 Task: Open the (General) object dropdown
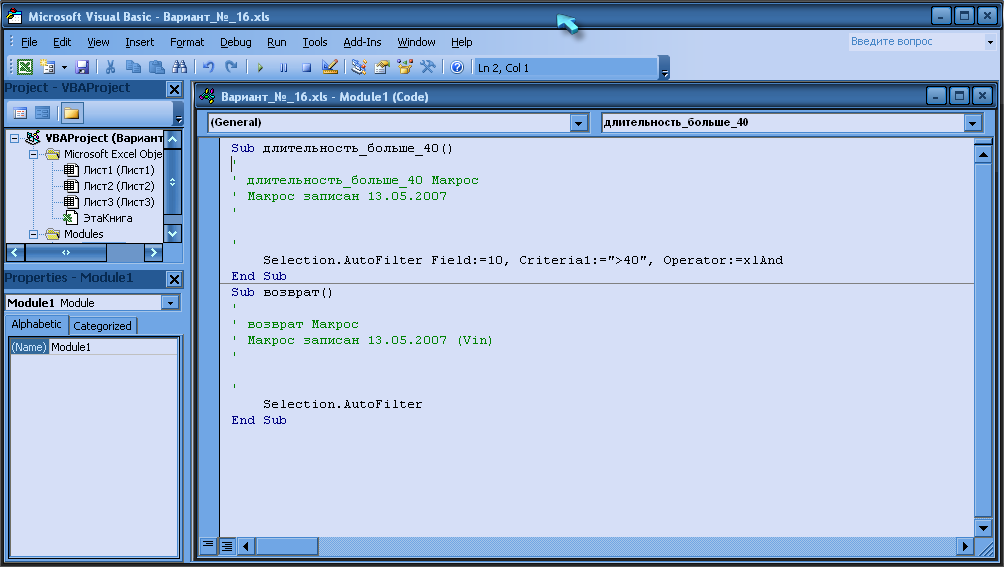point(578,123)
